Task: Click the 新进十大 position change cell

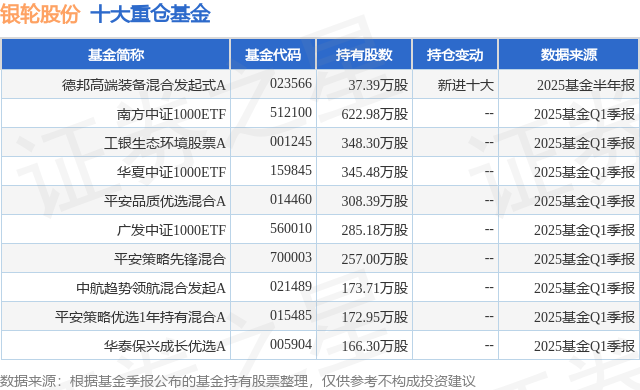Action: click(466, 85)
